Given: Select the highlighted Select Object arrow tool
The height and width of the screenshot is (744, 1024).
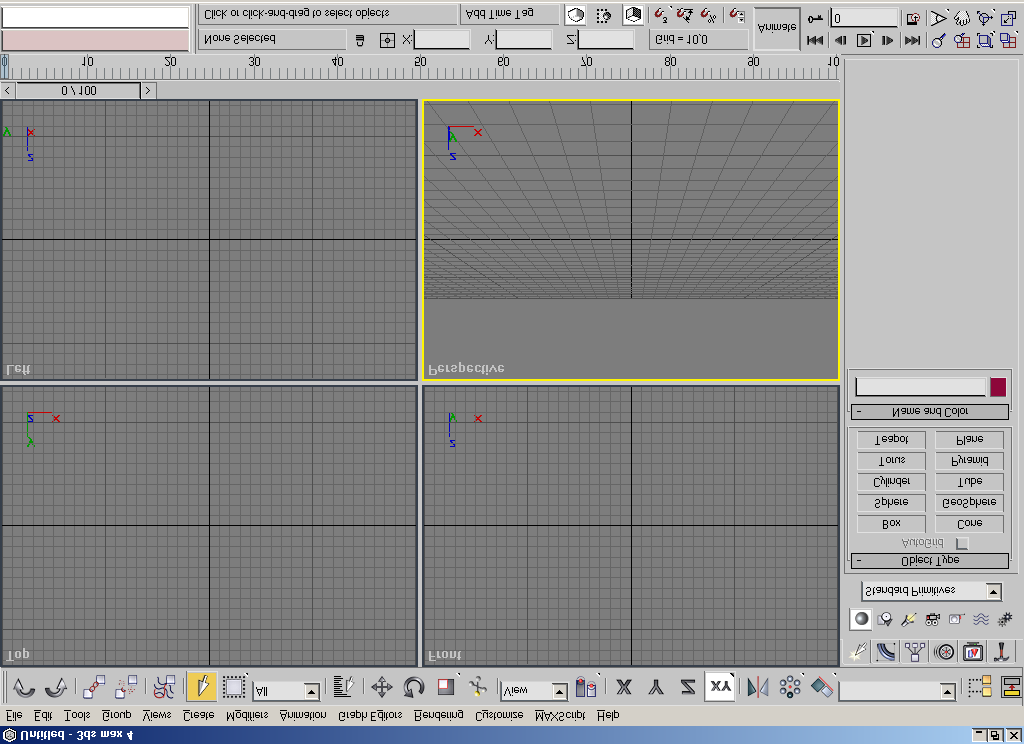Looking at the screenshot, I should point(202,687).
